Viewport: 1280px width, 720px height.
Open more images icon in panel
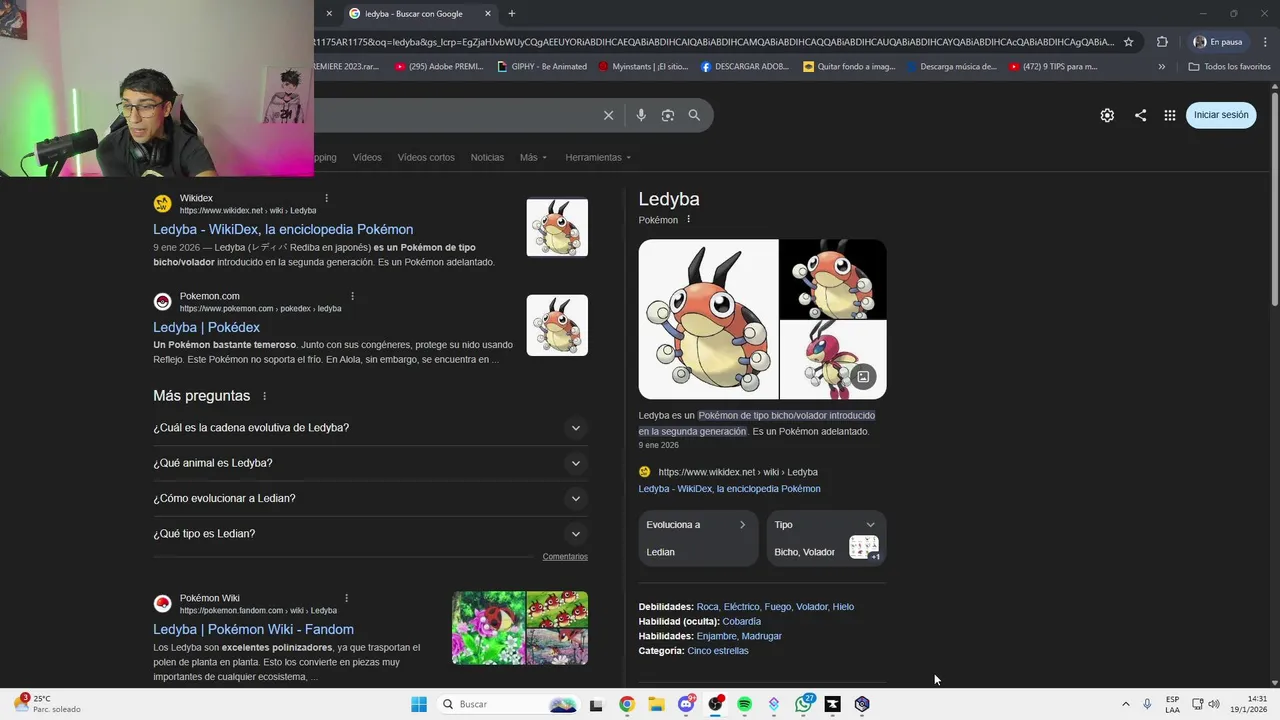(863, 377)
